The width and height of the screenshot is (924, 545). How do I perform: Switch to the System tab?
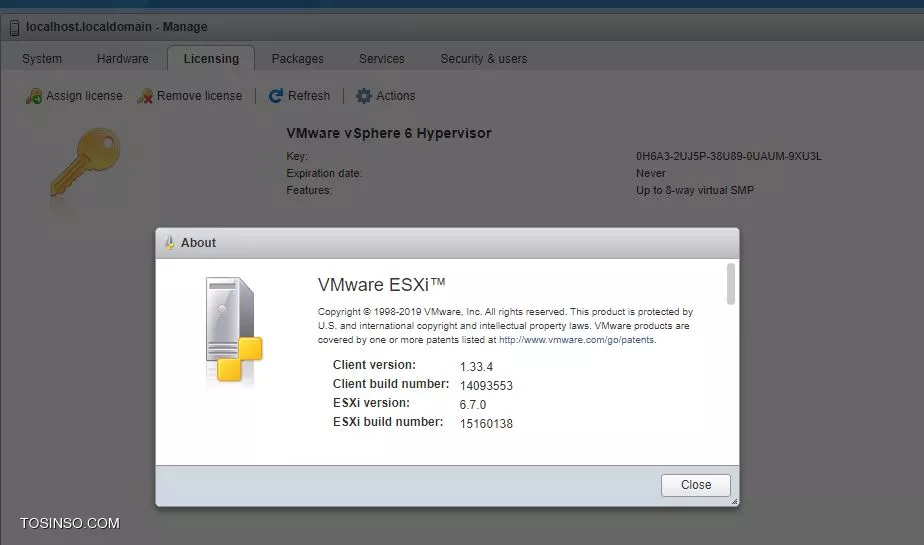[42, 59]
